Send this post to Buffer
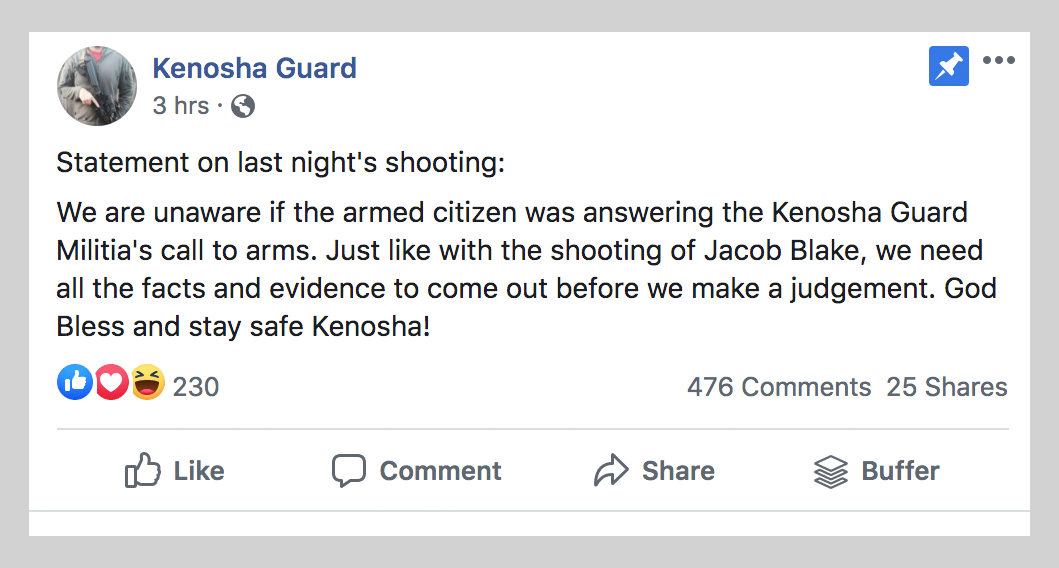 pyautogui.click(x=877, y=471)
